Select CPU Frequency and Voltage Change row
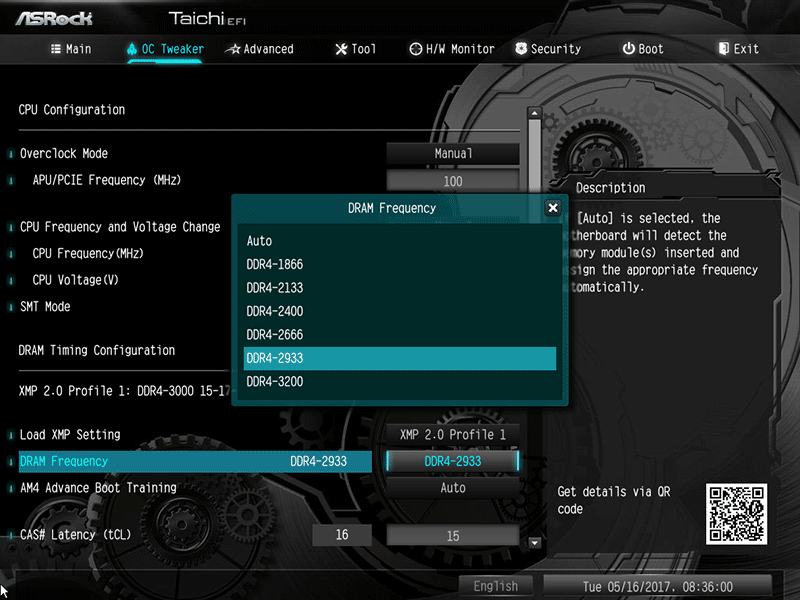This screenshot has height=600, width=800. click(x=120, y=227)
